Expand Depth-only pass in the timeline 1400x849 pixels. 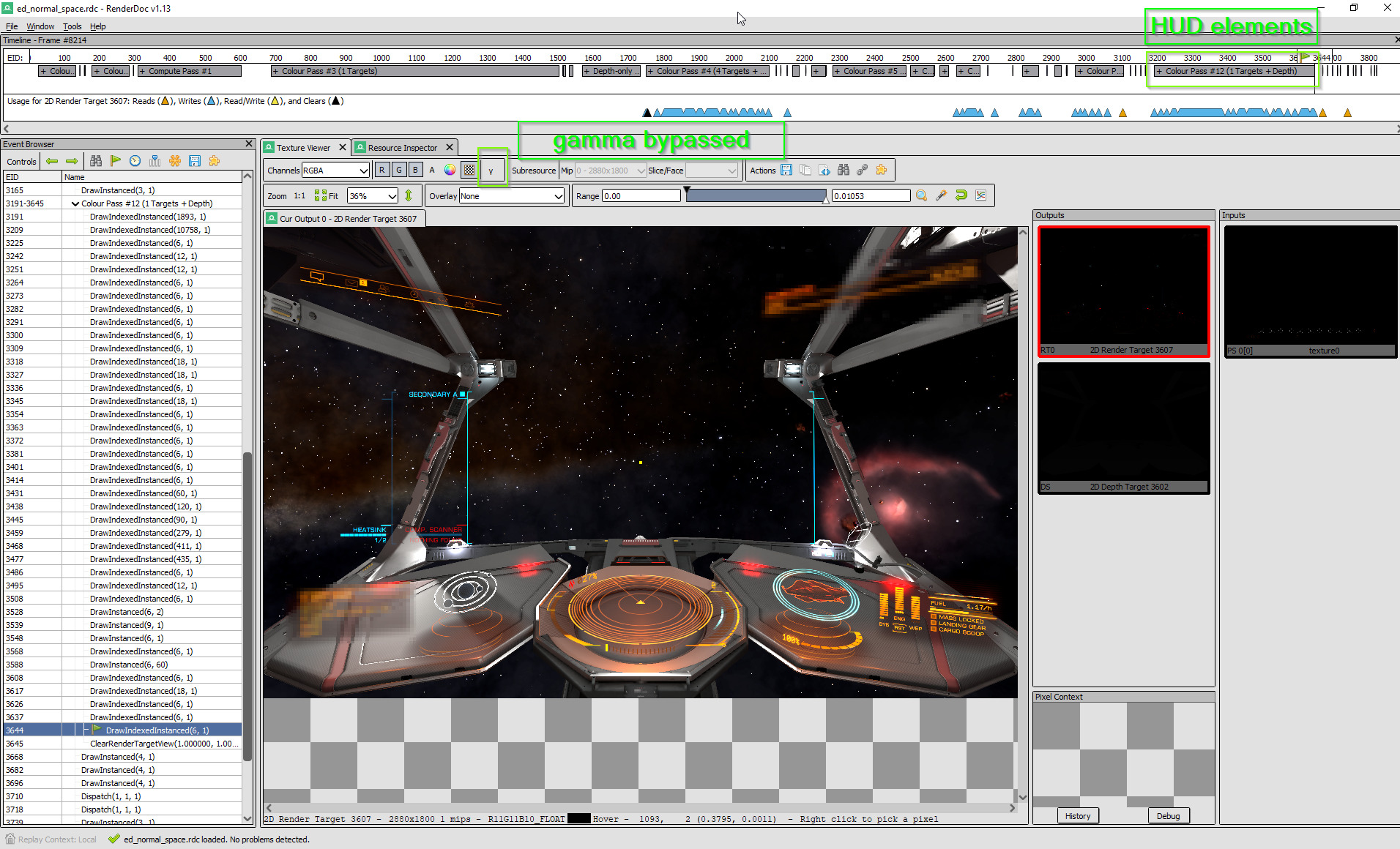[587, 71]
